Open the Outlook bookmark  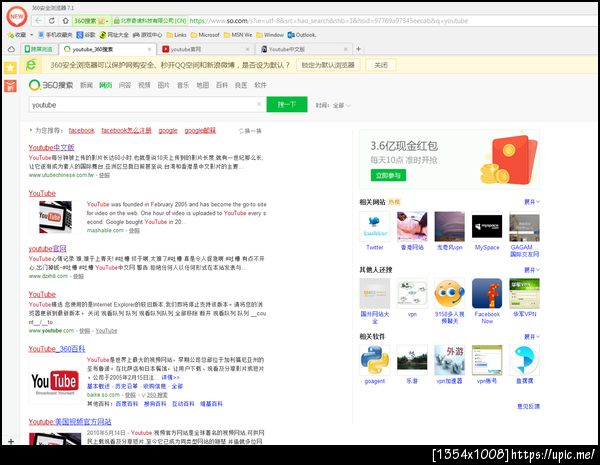(x=302, y=35)
